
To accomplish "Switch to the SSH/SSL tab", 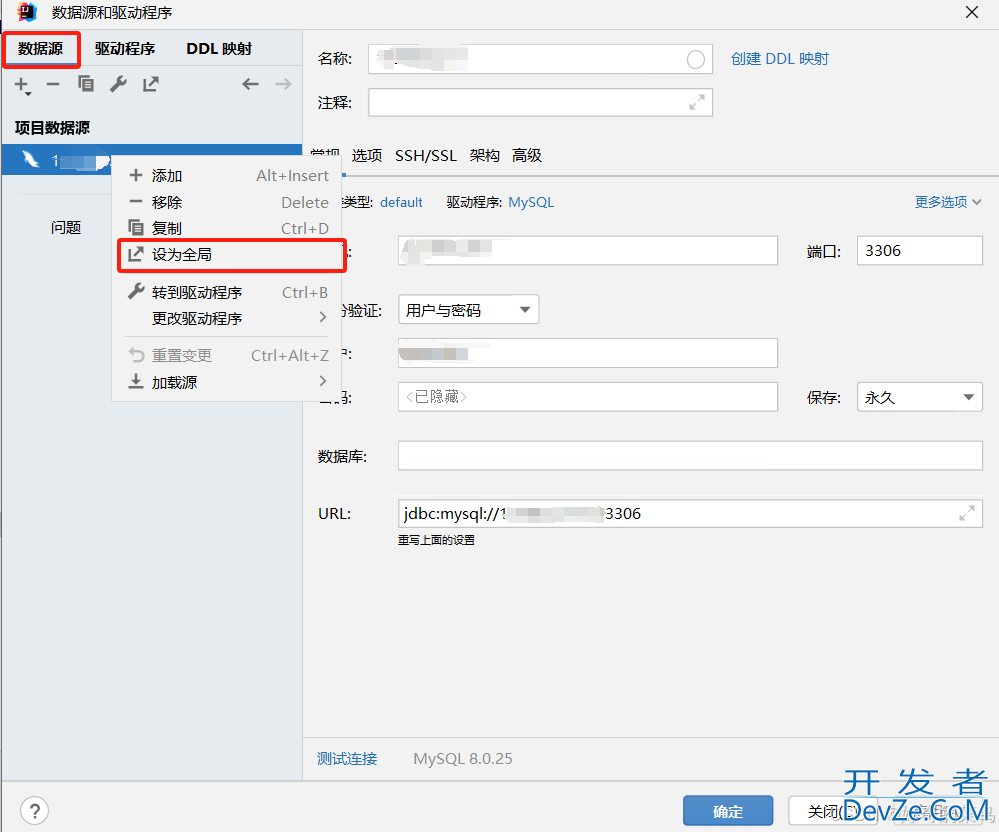I will 425,155.
